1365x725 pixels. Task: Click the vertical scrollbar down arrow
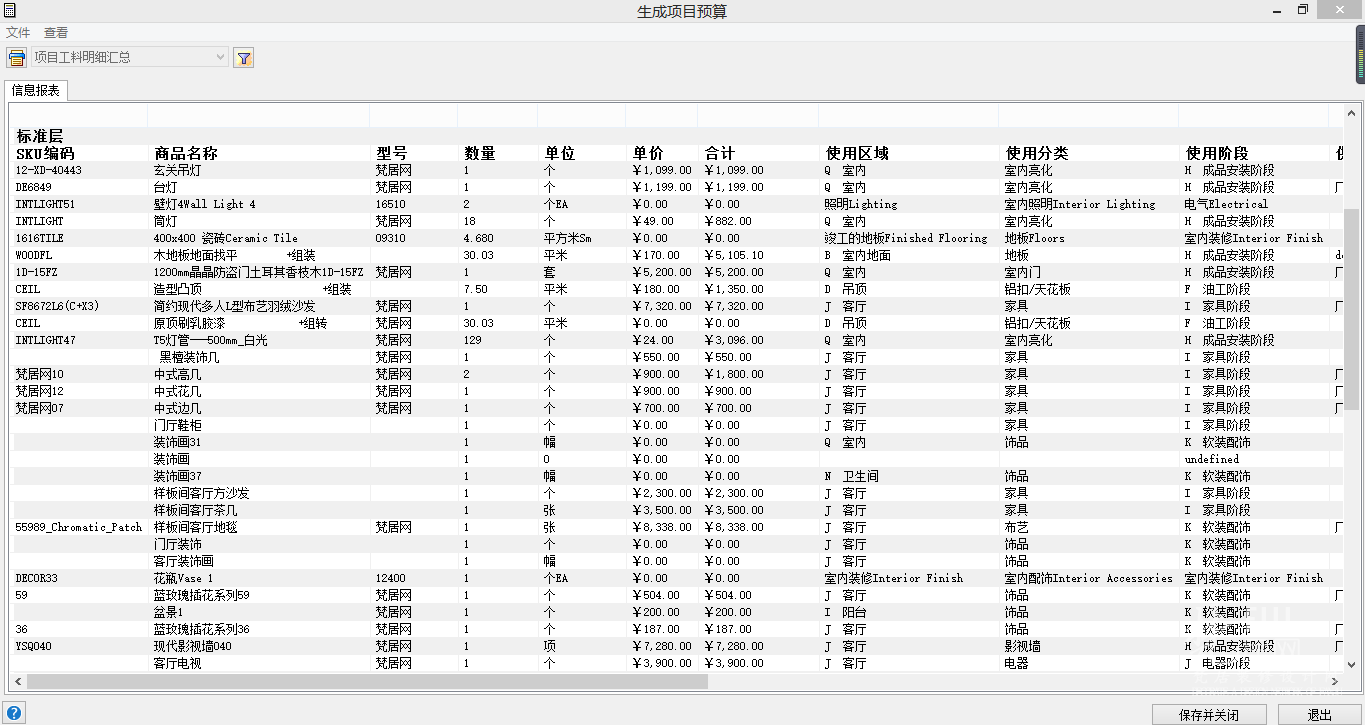(1351, 664)
